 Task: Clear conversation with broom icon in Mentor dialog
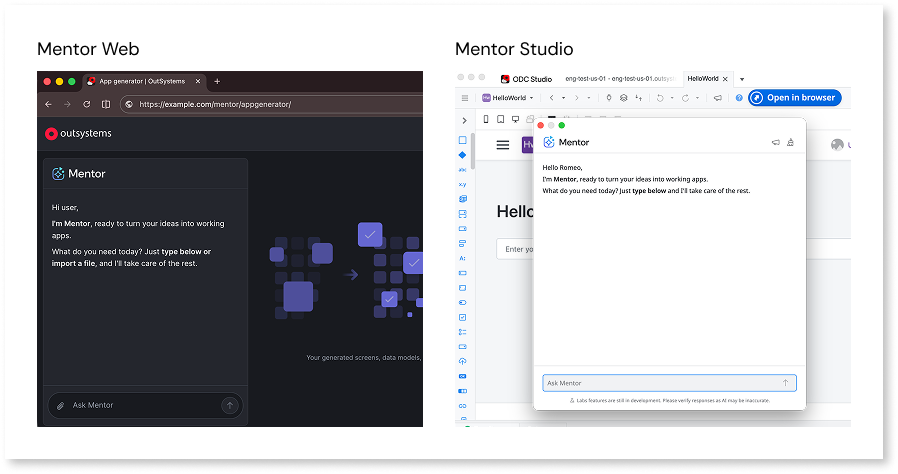click(x=790, y=143)
